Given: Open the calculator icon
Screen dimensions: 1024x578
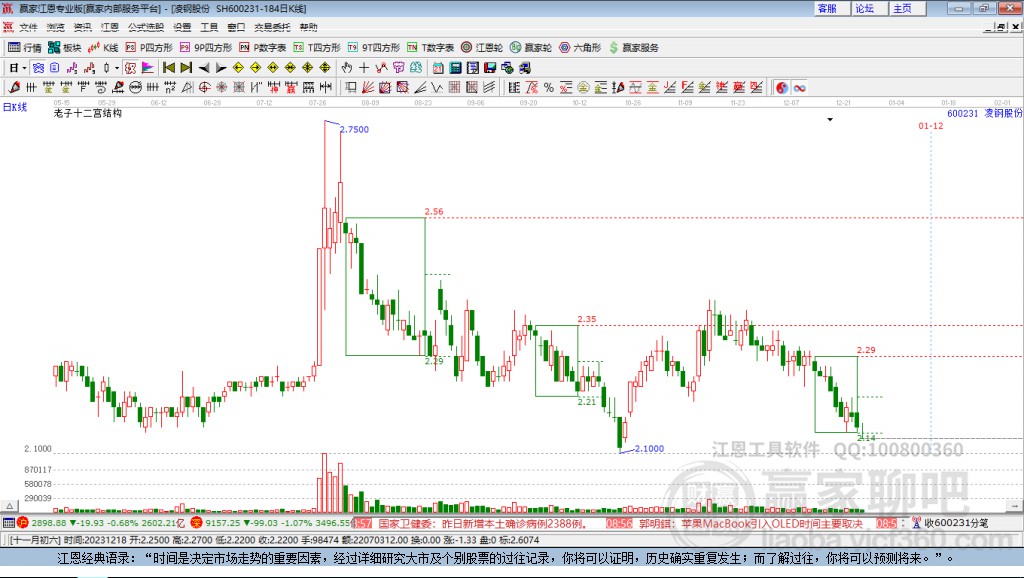Looking at the screenshot, I should pos(455,68).
